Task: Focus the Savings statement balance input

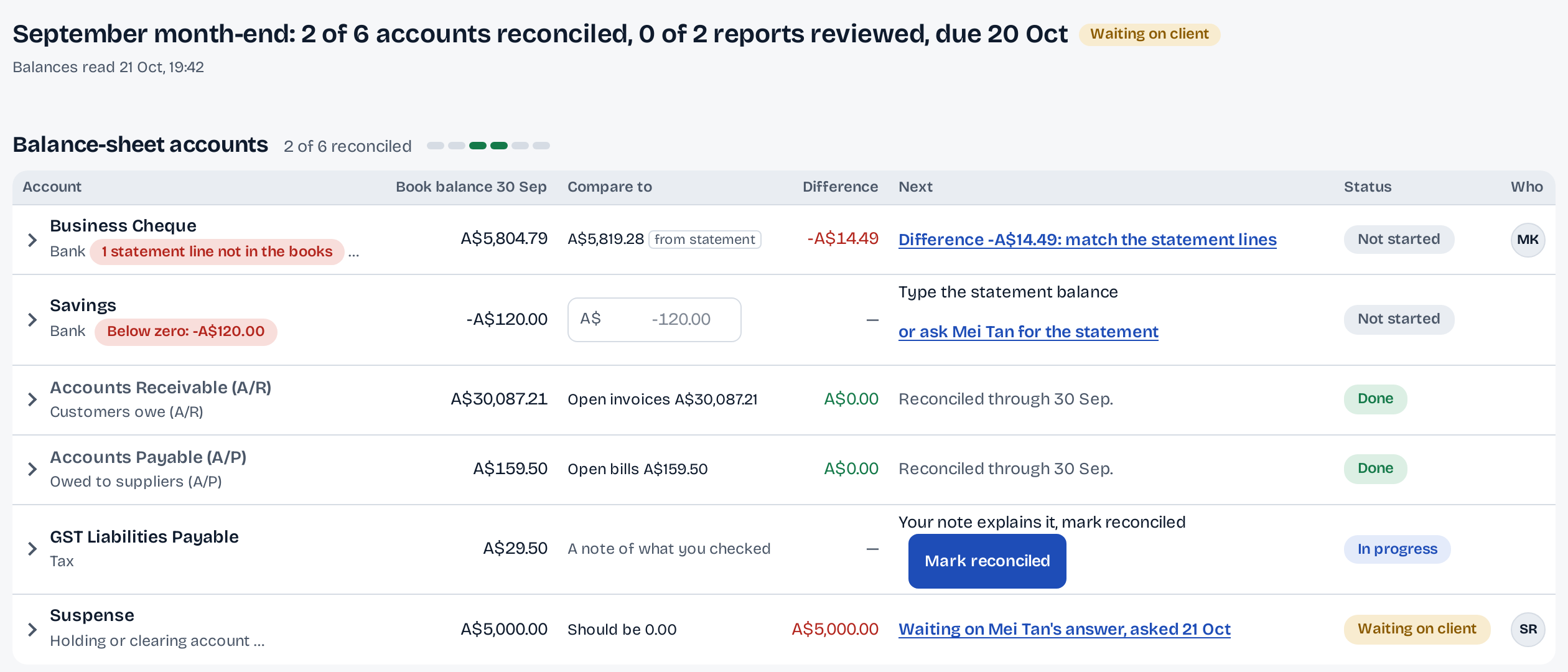Action: [654, 319]
